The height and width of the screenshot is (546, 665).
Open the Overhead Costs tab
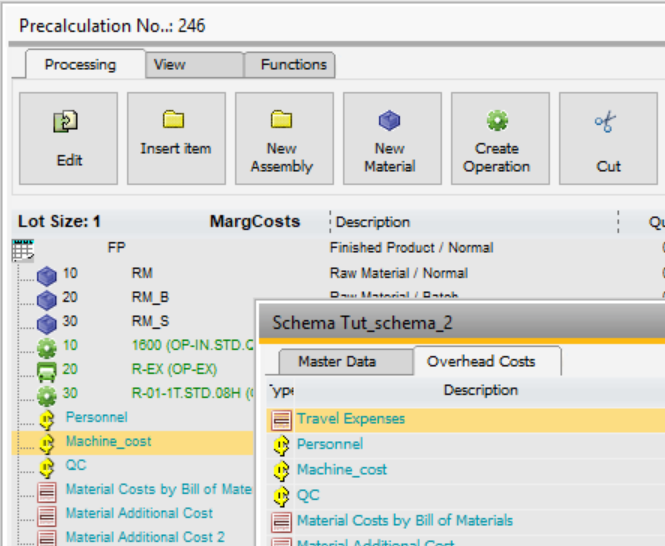coord(481,361)
